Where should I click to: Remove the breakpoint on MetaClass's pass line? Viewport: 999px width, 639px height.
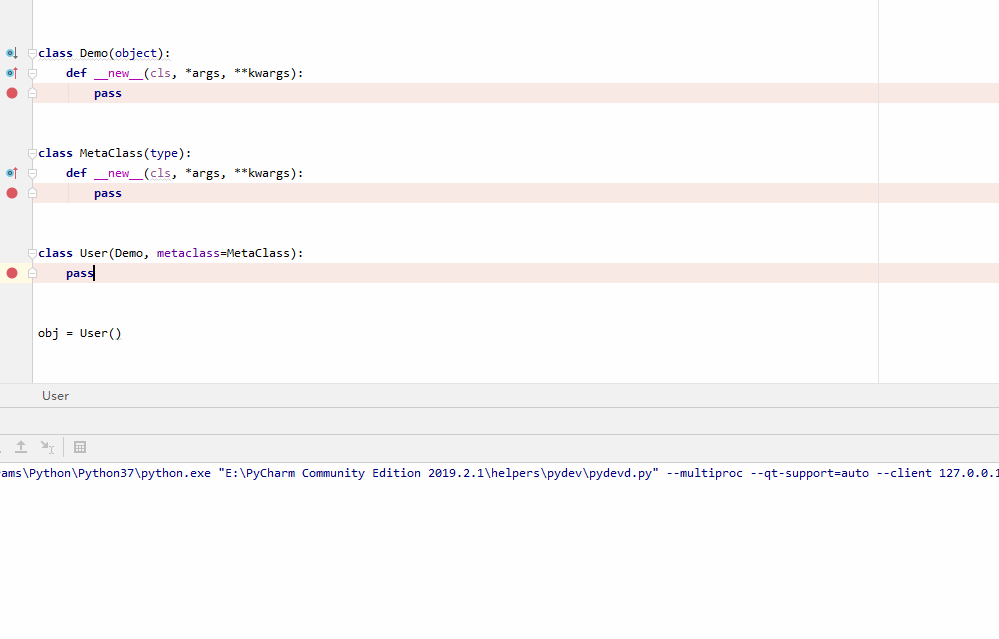point(12,193)
